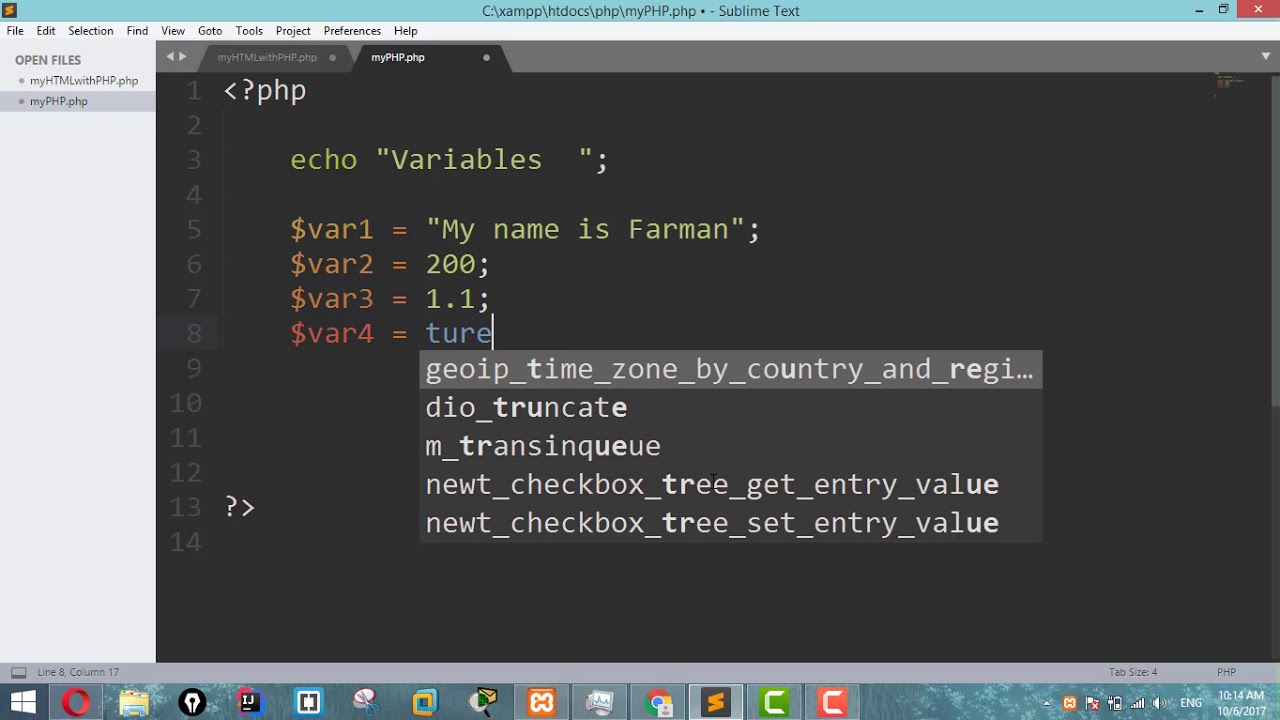Open the Brackets editor taskbar icon
This screenshot has width=1280, height=720.
coord(308,702)
